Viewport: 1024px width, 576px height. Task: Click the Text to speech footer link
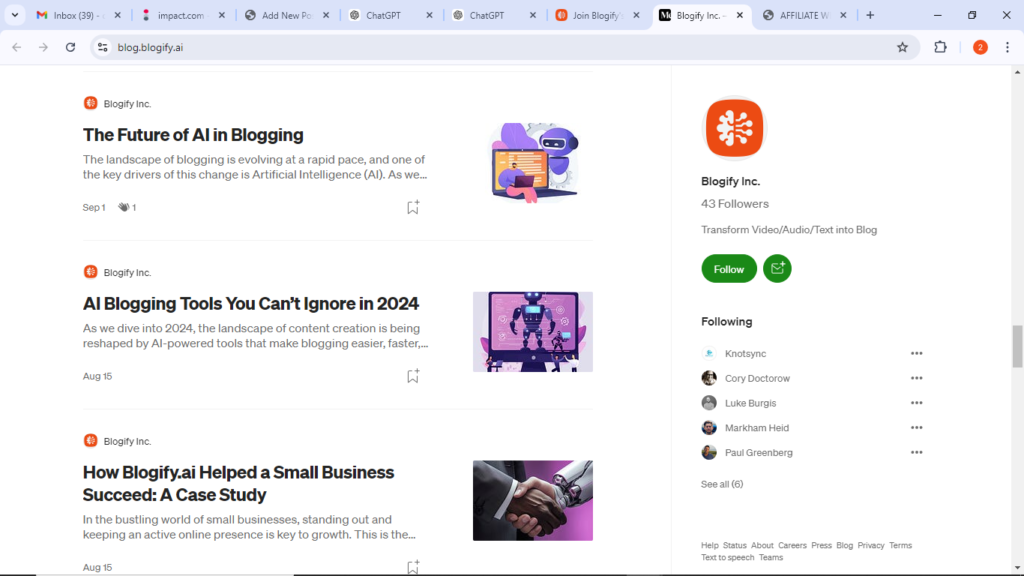click(728, 557)
